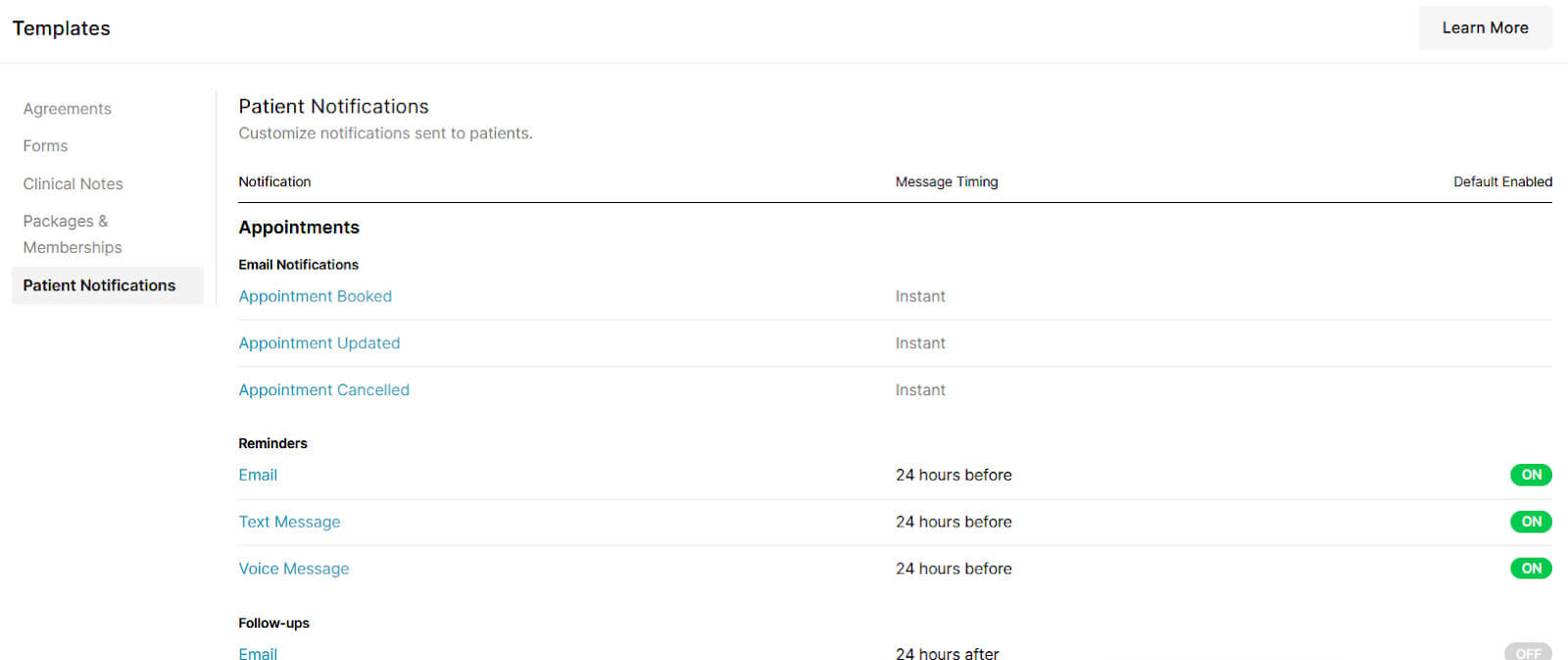The height and width of the screenshot is (660, 1568).
Task: Click the Default Enabled column header
Action: (1502, 181)
